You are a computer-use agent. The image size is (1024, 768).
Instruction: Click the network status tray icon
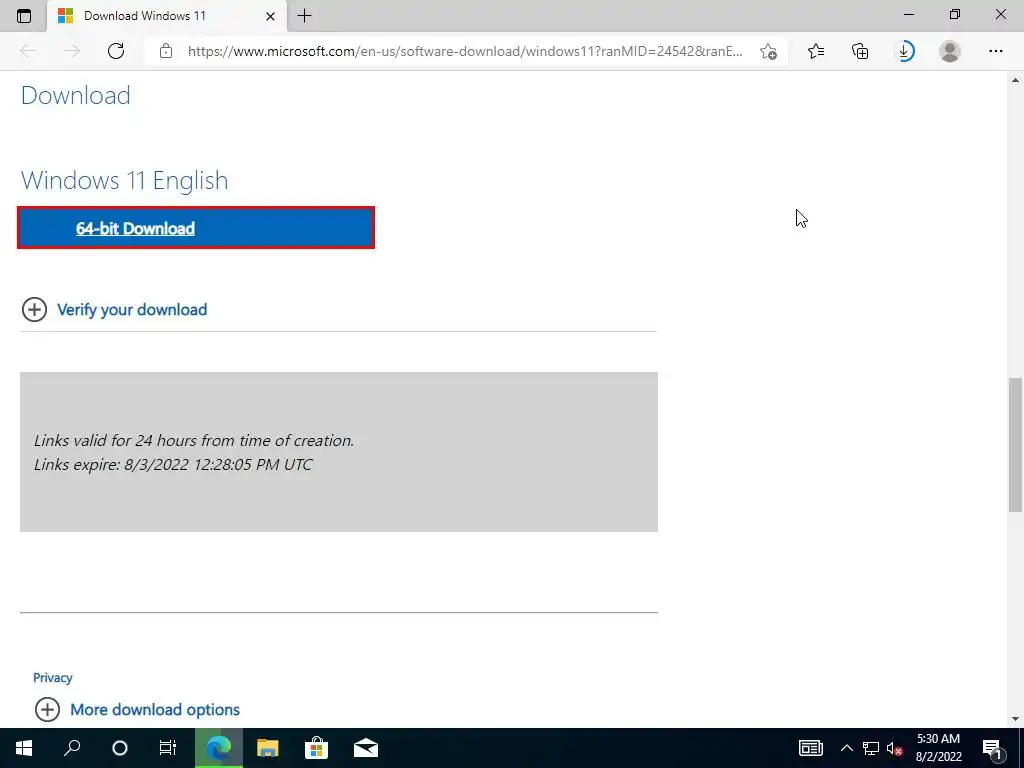[871, 748]
